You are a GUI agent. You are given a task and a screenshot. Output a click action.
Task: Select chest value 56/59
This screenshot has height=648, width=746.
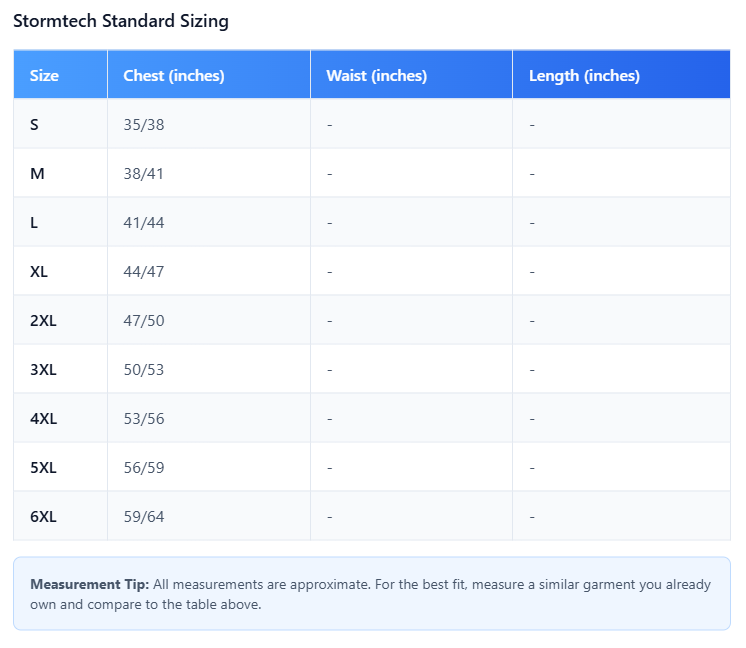point(144,468)
